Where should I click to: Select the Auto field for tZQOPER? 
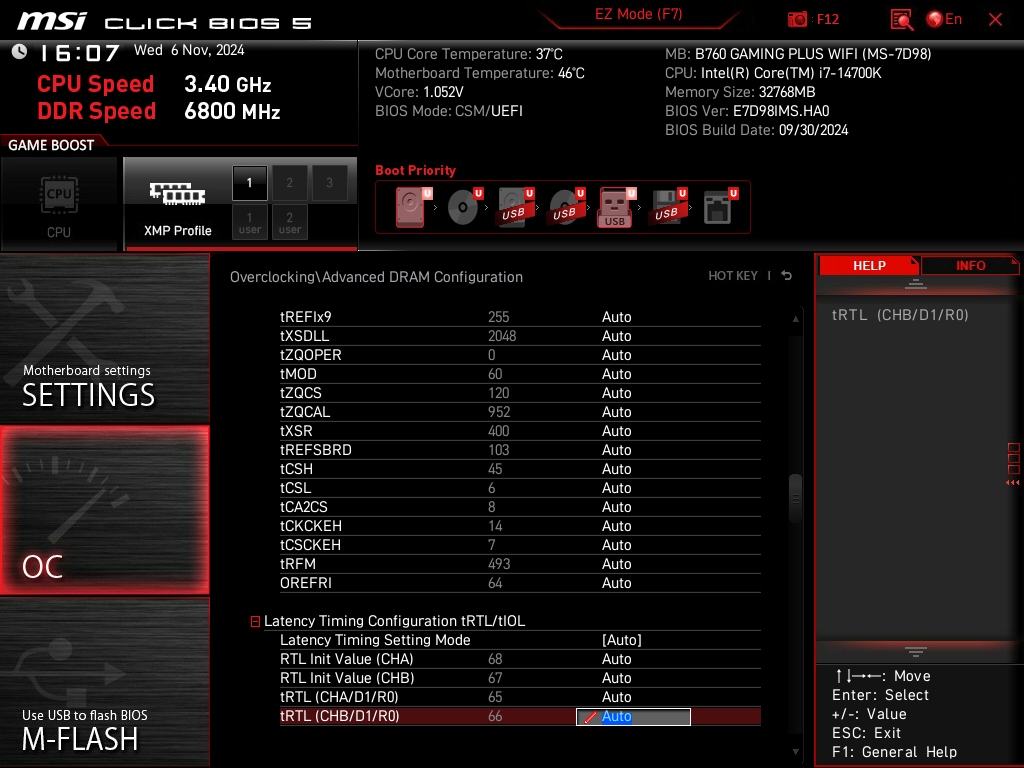[x=616, y=355]
